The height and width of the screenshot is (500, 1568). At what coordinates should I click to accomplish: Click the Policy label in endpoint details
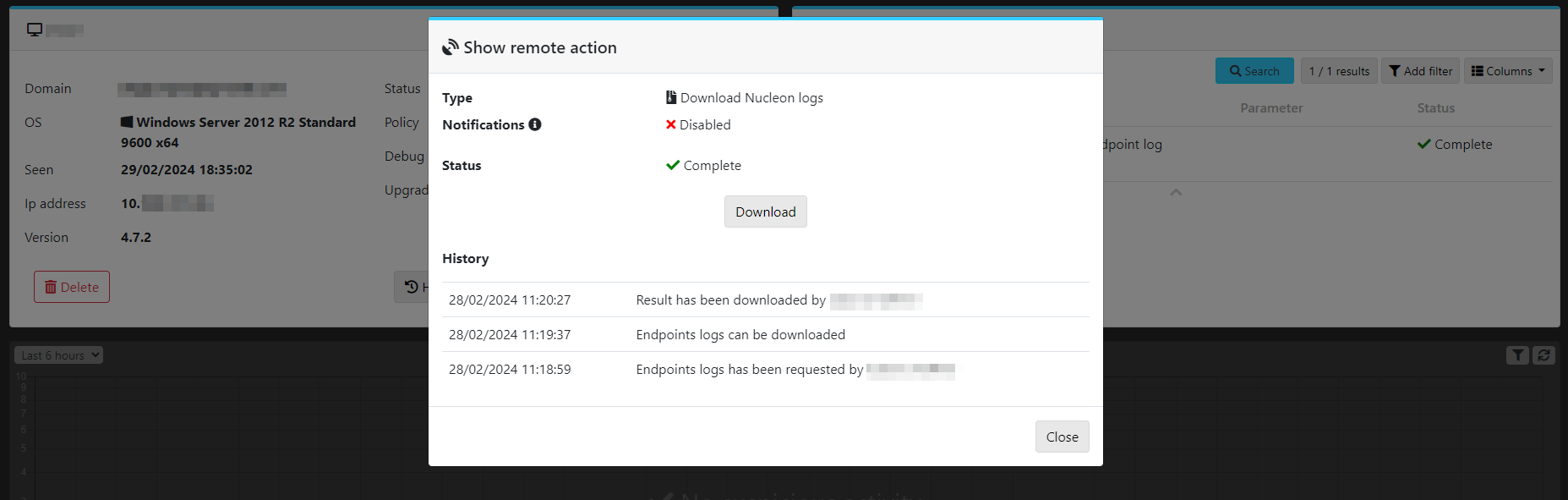pos(402,123)
